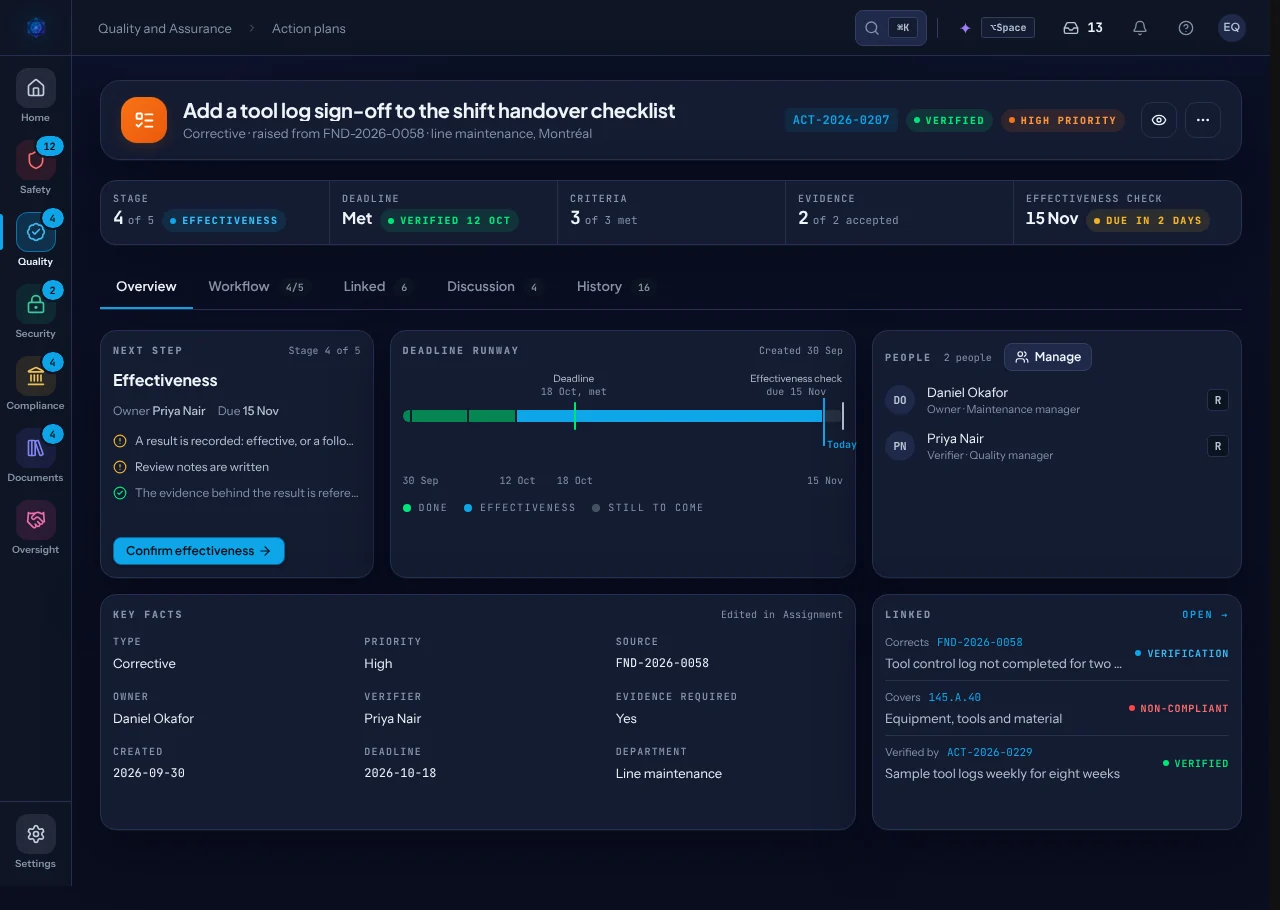This screenshot has height=910, width=1280.
Task: Open linked regulation 145.A.40
Action: coord(955,697)
